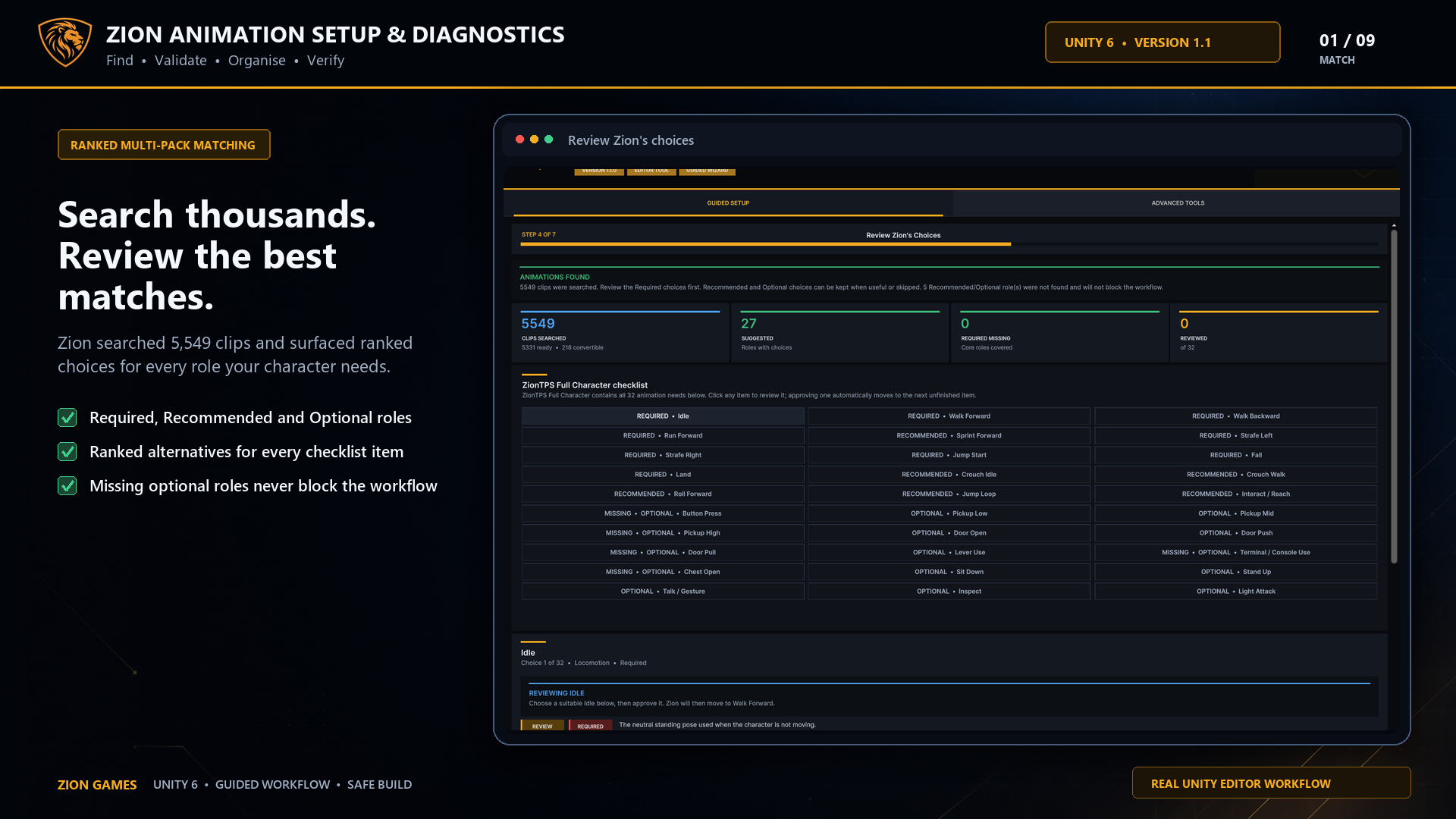Click the Zion lion shield logo

(x=65, y=42)
